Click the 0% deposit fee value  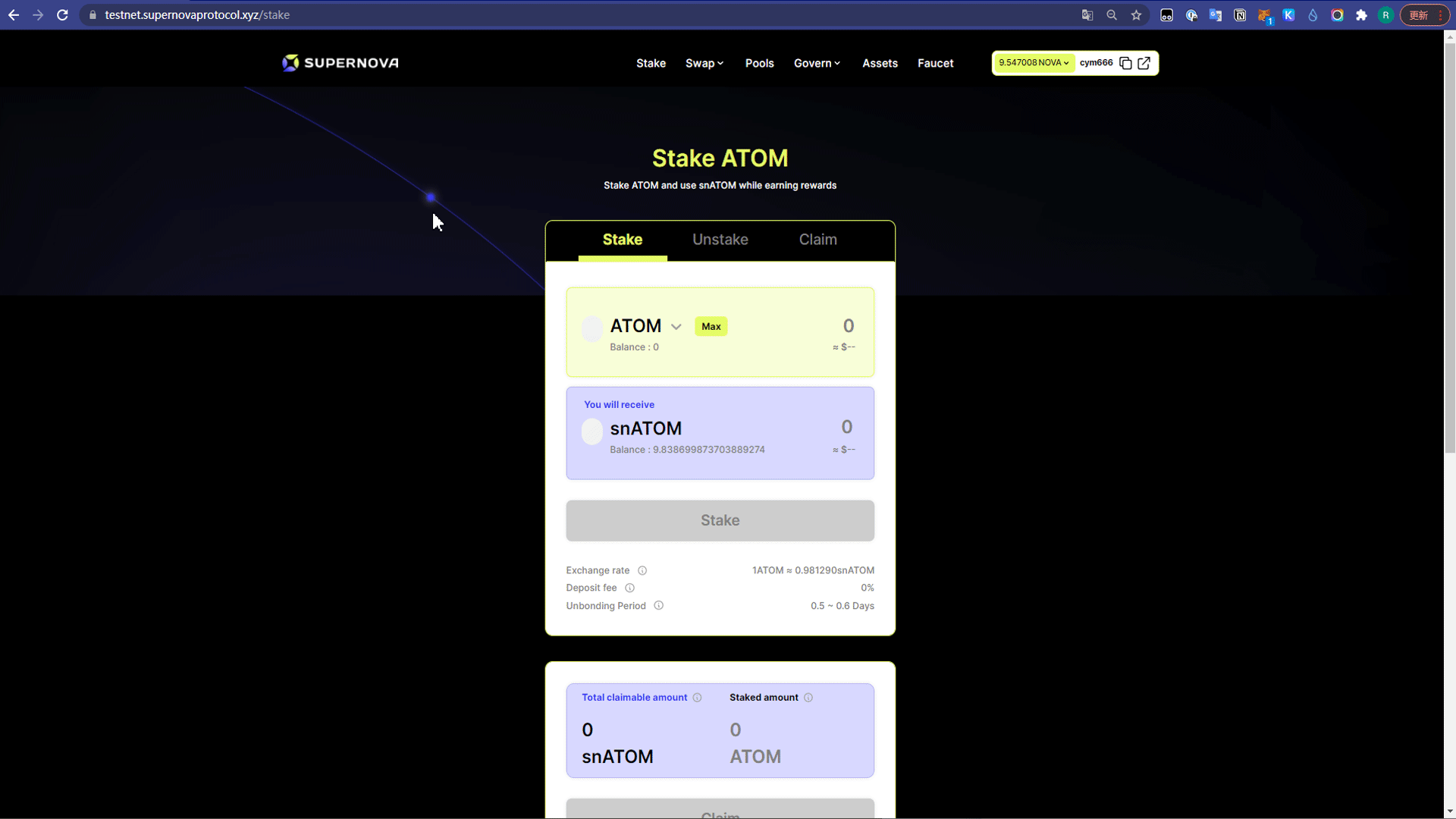pyautogui.click(x=867, y=588)
